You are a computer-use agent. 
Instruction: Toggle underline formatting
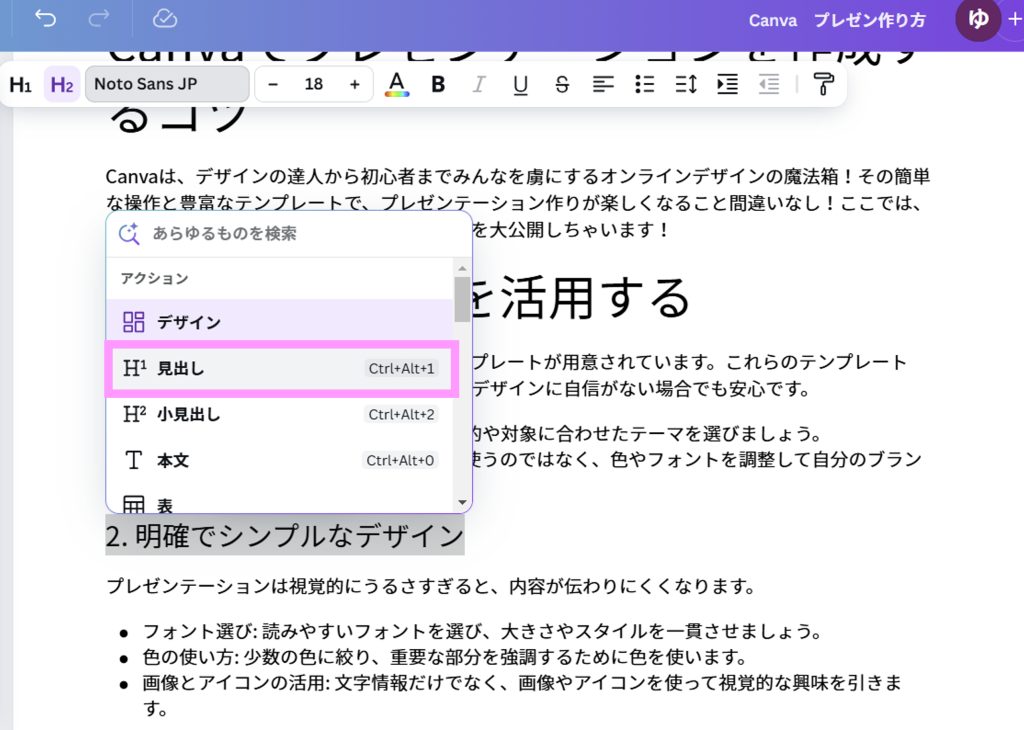[520, 84]
